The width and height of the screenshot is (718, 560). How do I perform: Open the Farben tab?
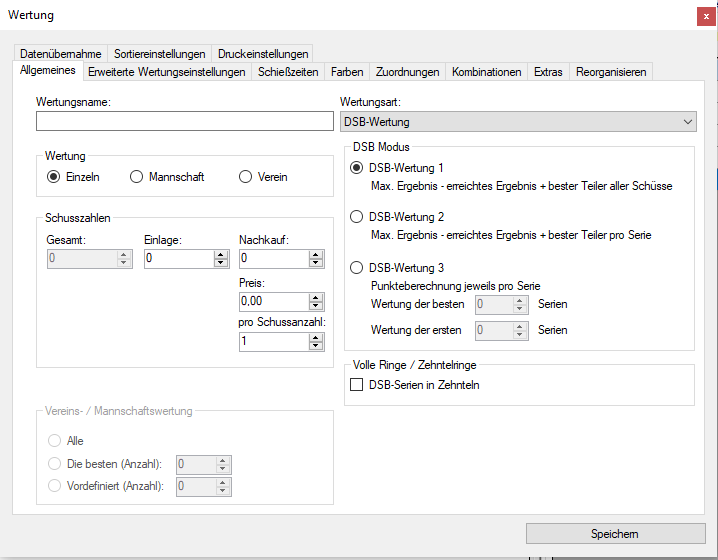coord(347,72)
